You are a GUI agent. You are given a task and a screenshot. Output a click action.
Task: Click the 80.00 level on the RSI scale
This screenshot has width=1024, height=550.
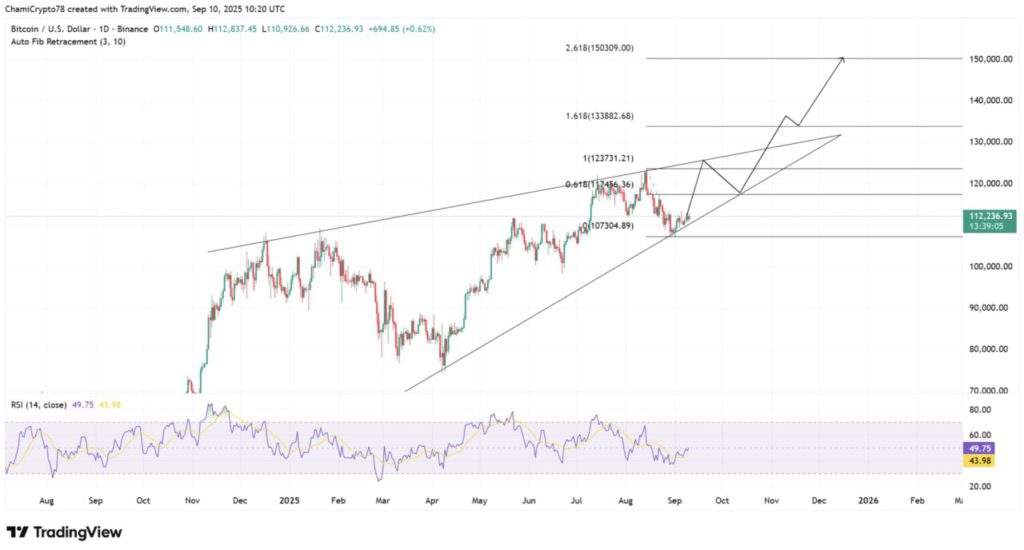point(979,409)
